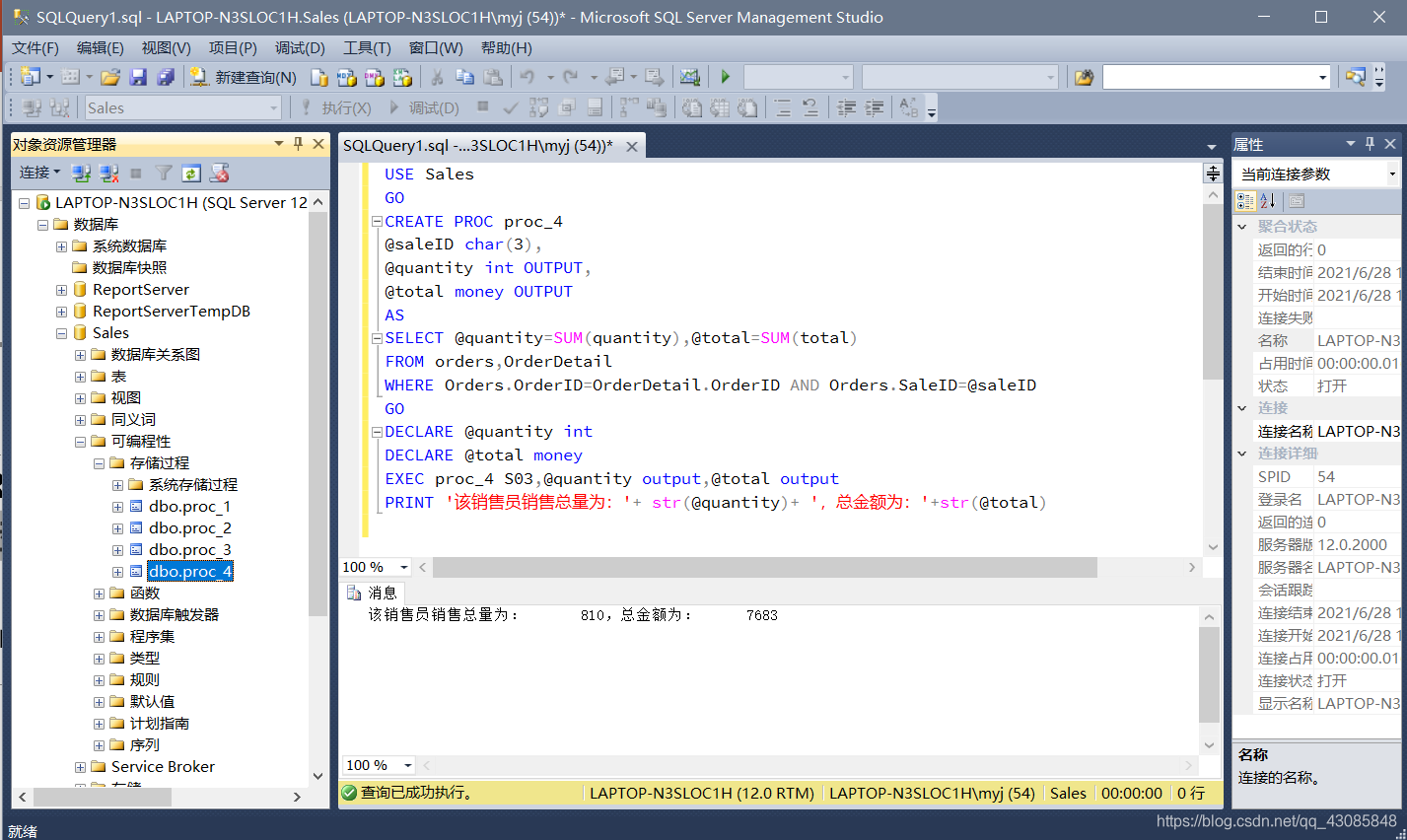1407x840 pixels.
Task: Click the editor horizontal scrollbar
Action: tap(765, 567)
